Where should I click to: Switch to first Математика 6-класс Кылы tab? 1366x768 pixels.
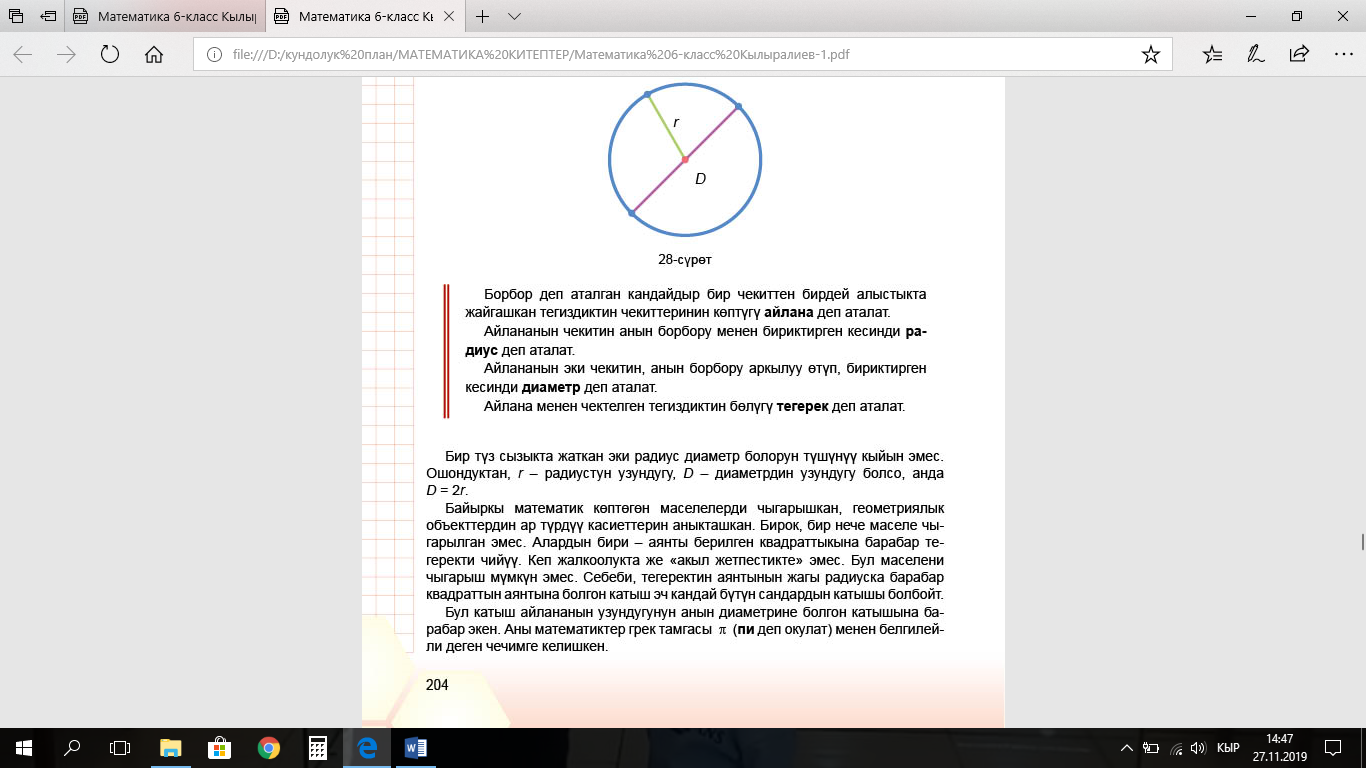tap(165, 16)
